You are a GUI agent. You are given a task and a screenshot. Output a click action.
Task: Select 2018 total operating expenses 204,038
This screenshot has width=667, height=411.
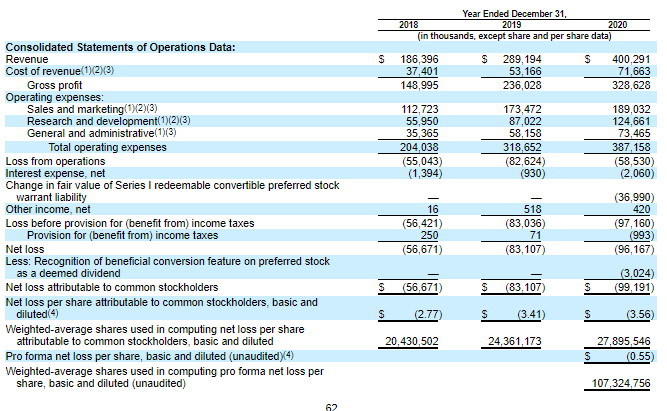(x=419, y=147)
